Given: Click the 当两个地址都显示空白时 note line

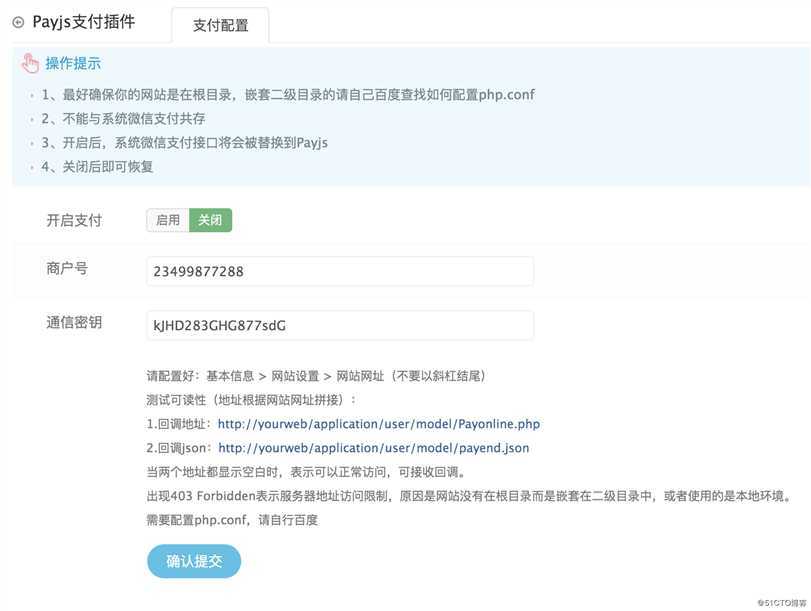Looking at the screenshot, I should click(x=307, y=472).
